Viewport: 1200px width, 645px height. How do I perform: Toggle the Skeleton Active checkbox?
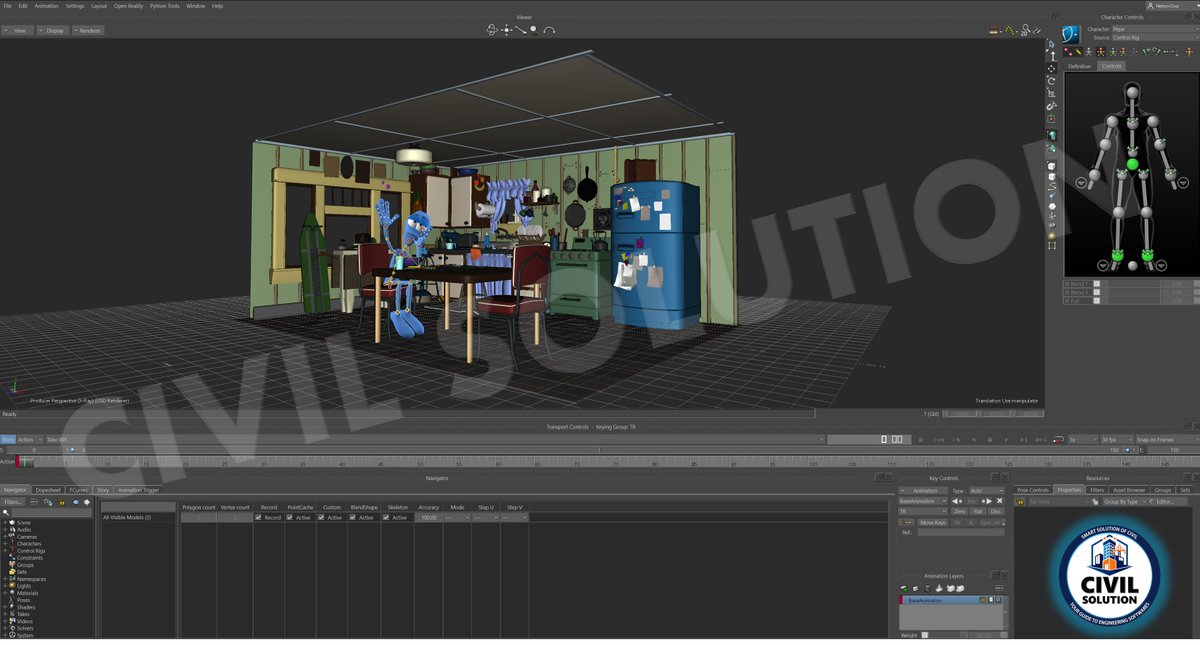[386, 518]
